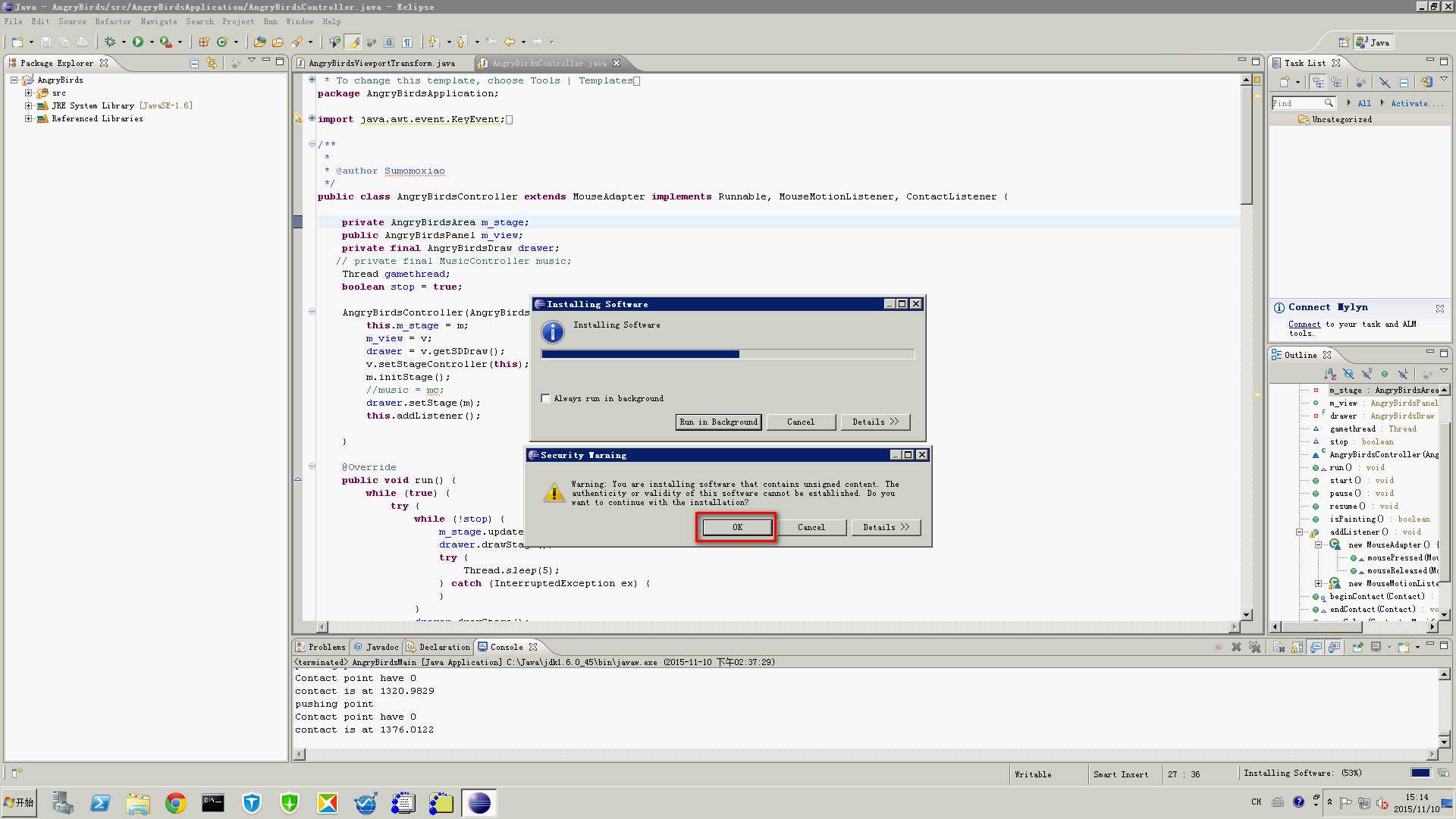Open Google Chrome from the taskbar
The height and width of the screenshot is (819, 1456).
coord(176,803)
